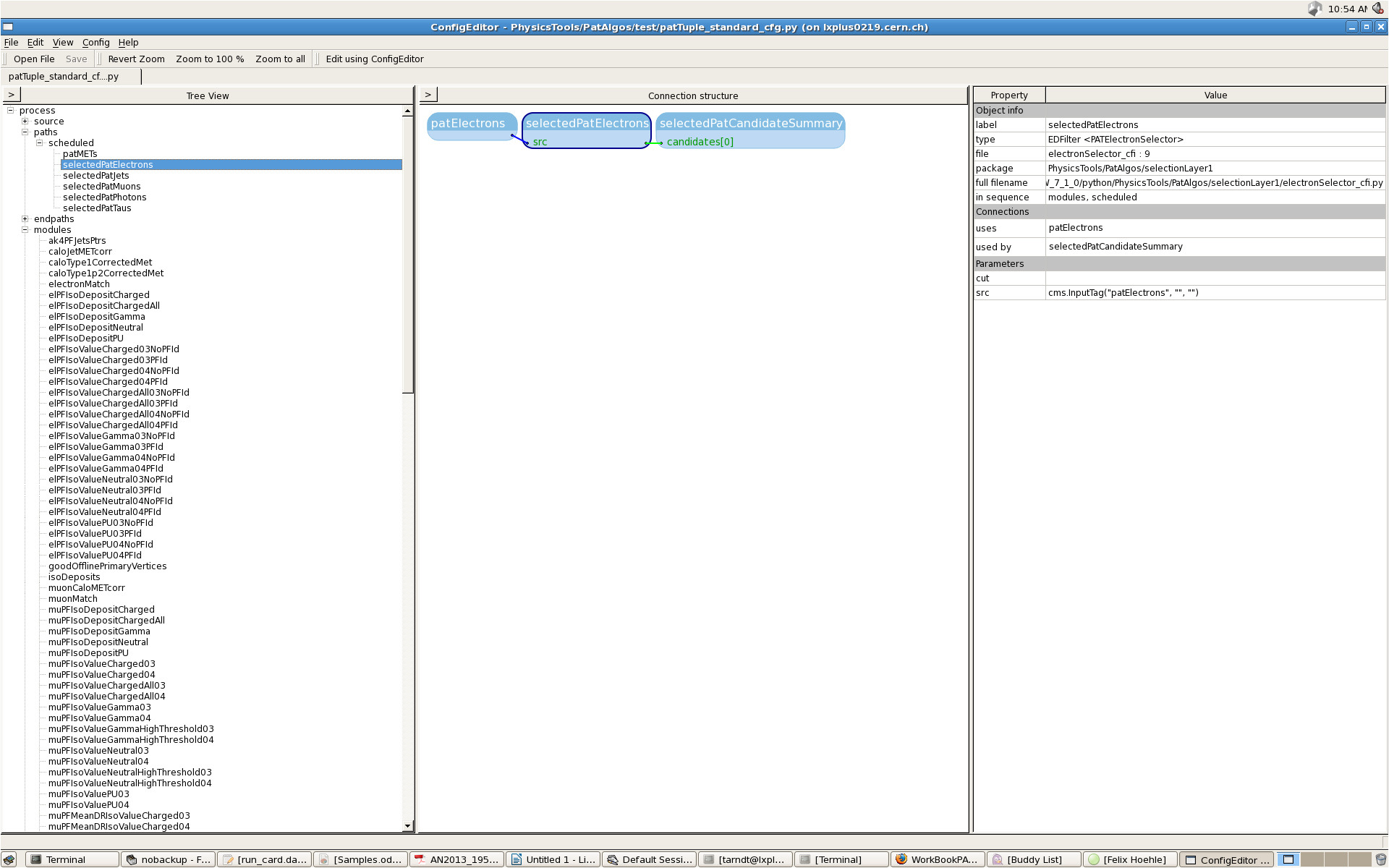This screenshot has height=868, width=1389.
Task: Select selectedPatMuons in tree
Action: [101, 187]
